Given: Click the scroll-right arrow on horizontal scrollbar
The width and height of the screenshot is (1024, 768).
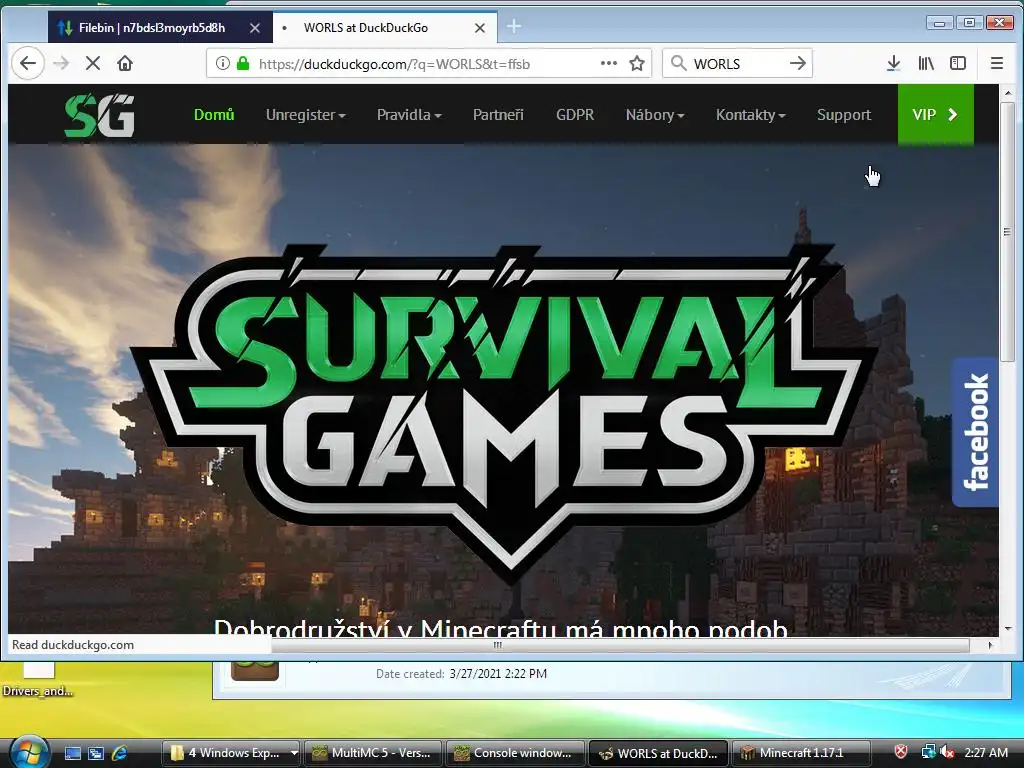Looking at the screenshot, I should point(990,645).
